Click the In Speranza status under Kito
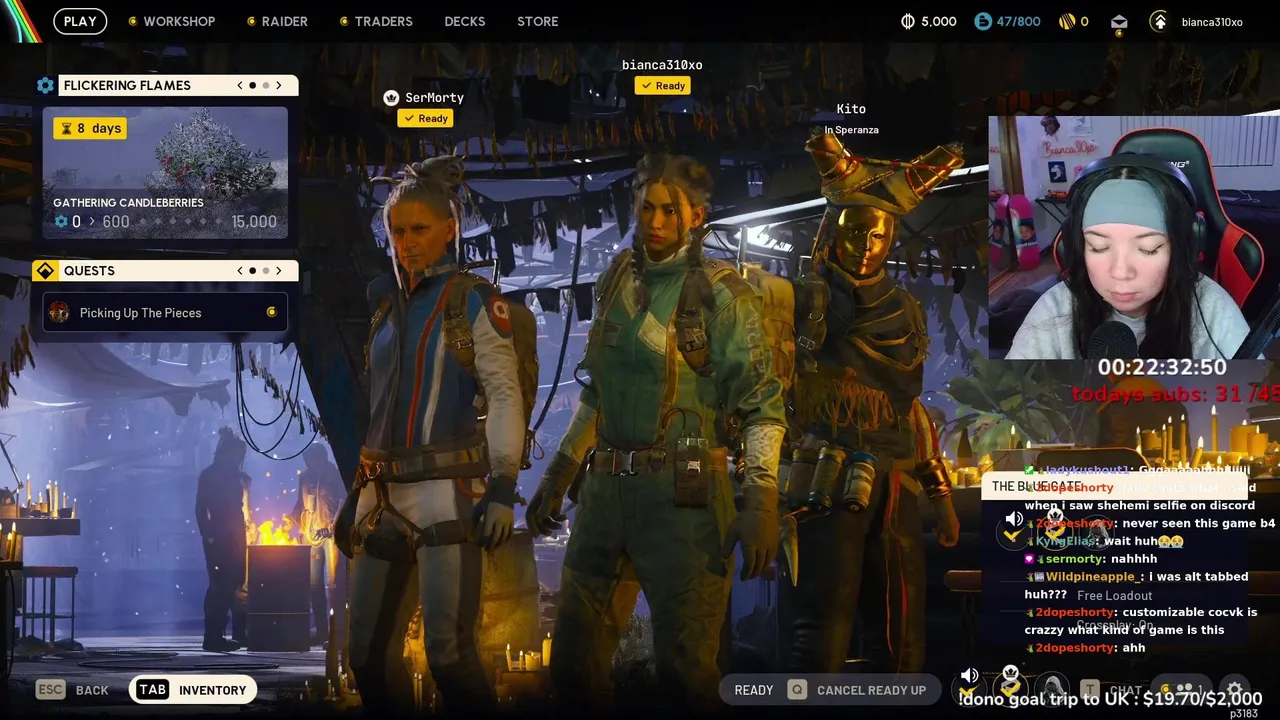Image resolution: width=1280 pixels, height=720 pixels. pos(851,130)
